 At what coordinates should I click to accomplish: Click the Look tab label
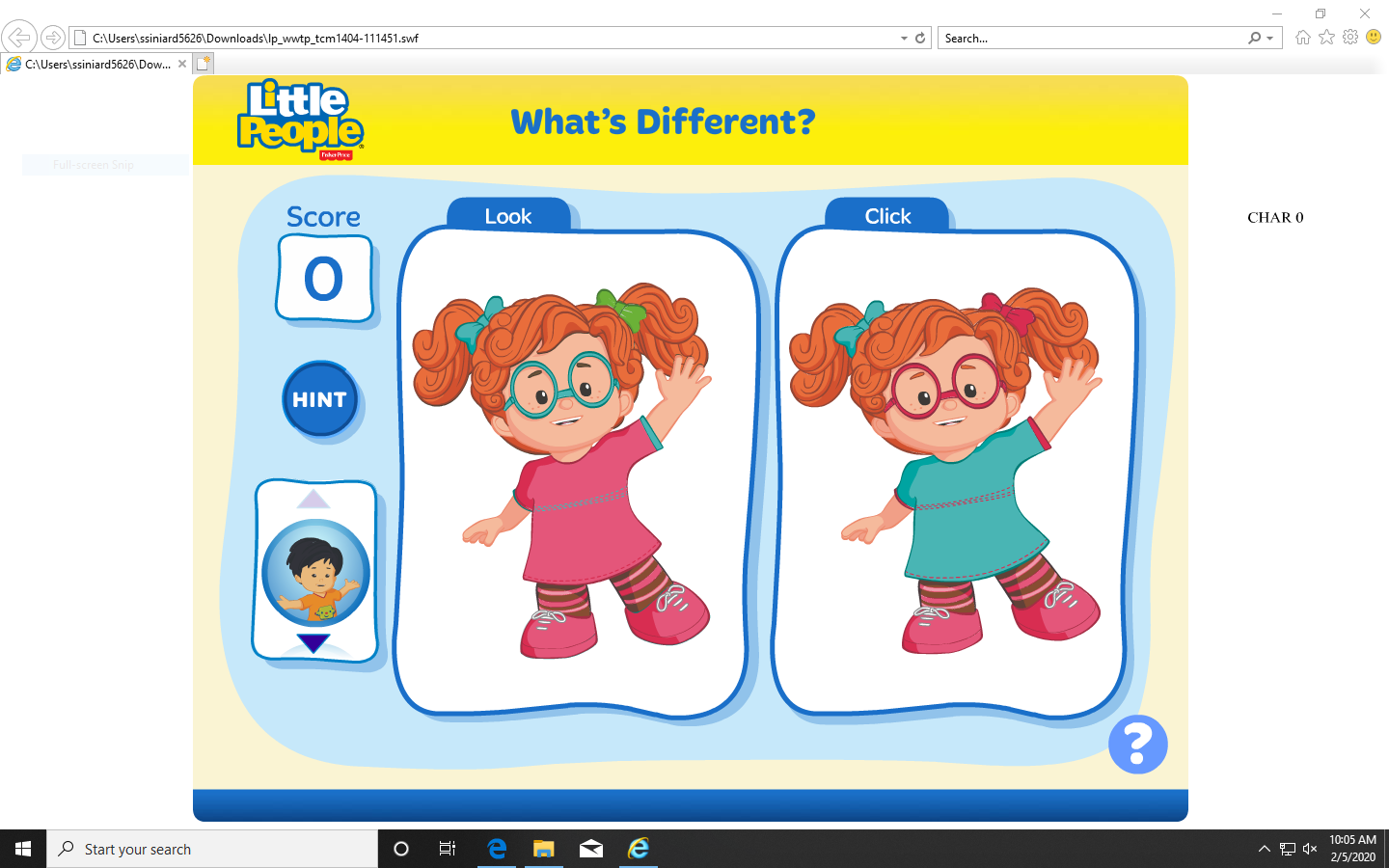point(508,216)
